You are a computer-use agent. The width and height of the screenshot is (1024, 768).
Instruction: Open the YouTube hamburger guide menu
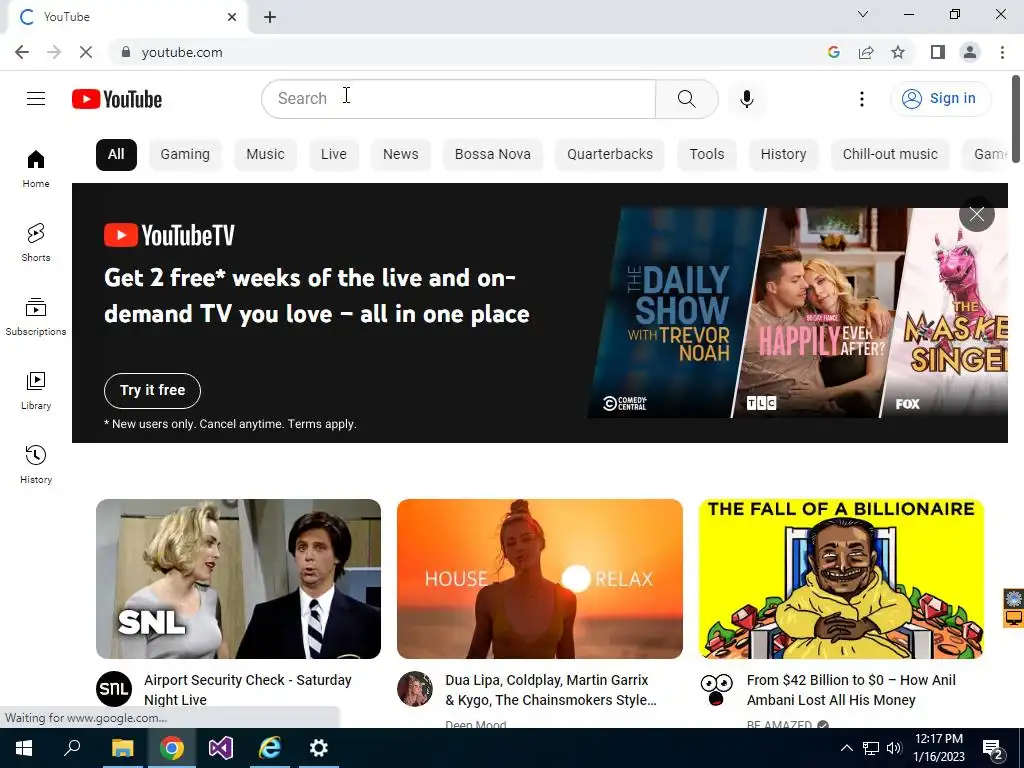[36, 99]
